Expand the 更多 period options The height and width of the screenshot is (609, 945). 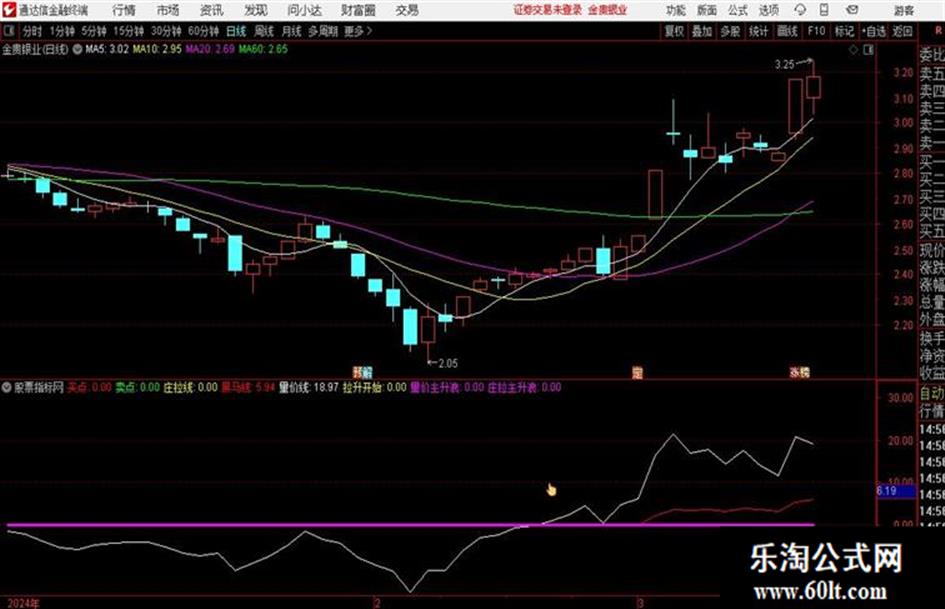(x=358, y=31)
